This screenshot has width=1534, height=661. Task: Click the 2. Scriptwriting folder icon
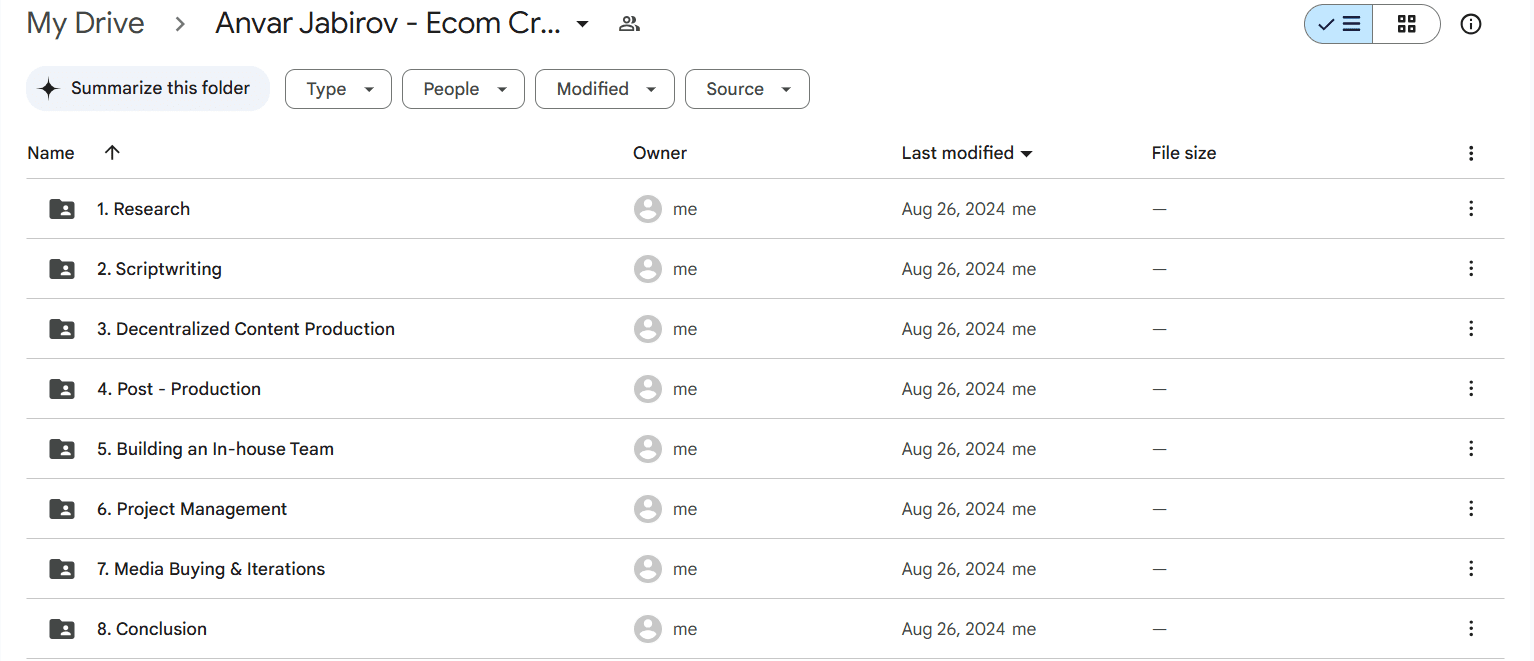tap(62, 269)
